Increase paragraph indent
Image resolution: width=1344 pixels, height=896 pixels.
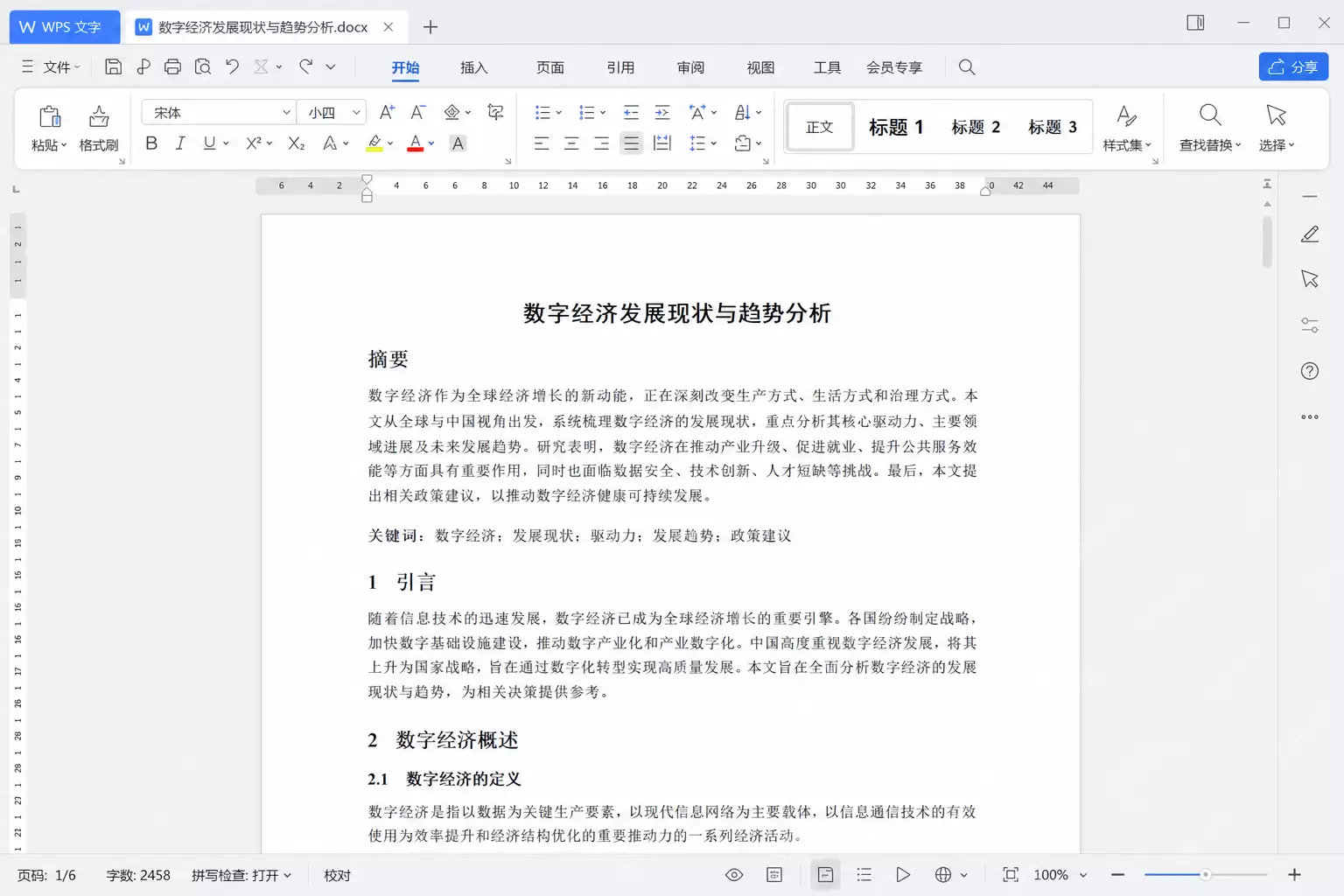(x=662, y=112)
